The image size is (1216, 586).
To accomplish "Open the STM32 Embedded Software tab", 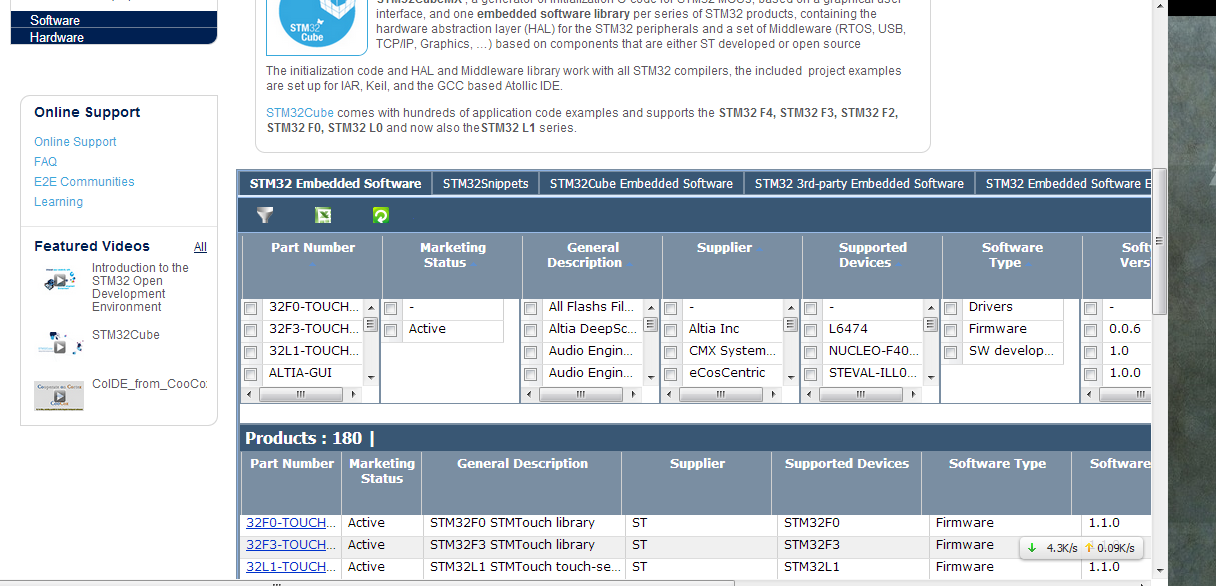I will pyautogui.click(x=335, y=184).
